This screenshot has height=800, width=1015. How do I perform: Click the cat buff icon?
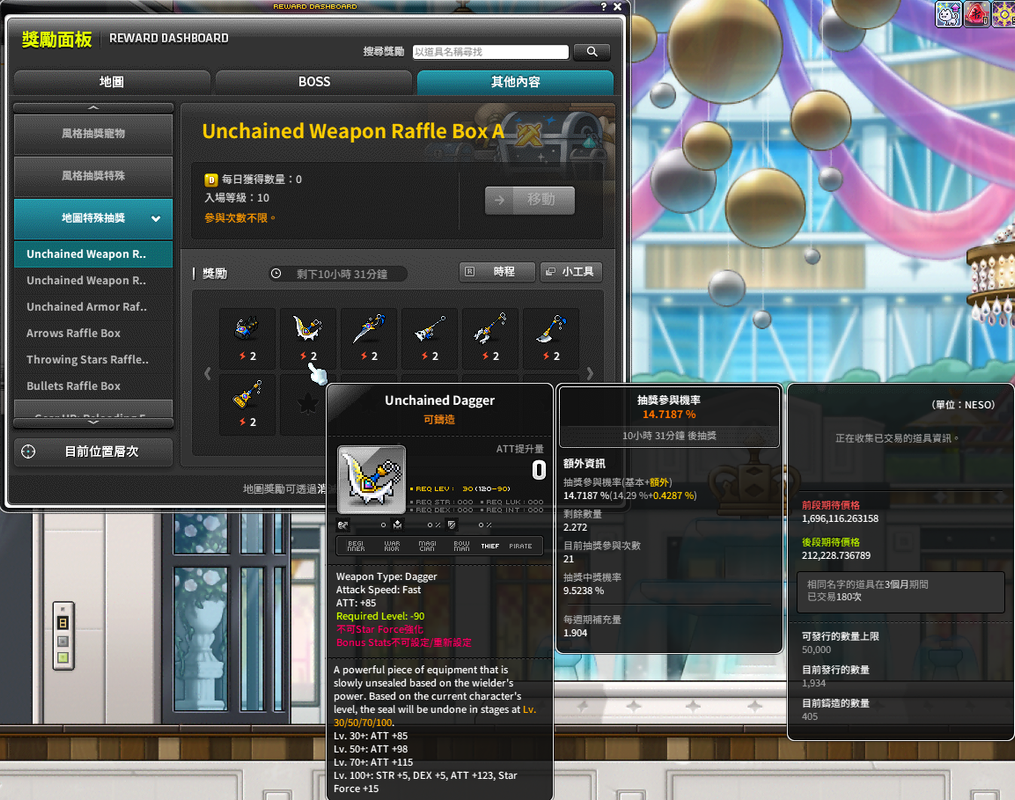(948, 14)
